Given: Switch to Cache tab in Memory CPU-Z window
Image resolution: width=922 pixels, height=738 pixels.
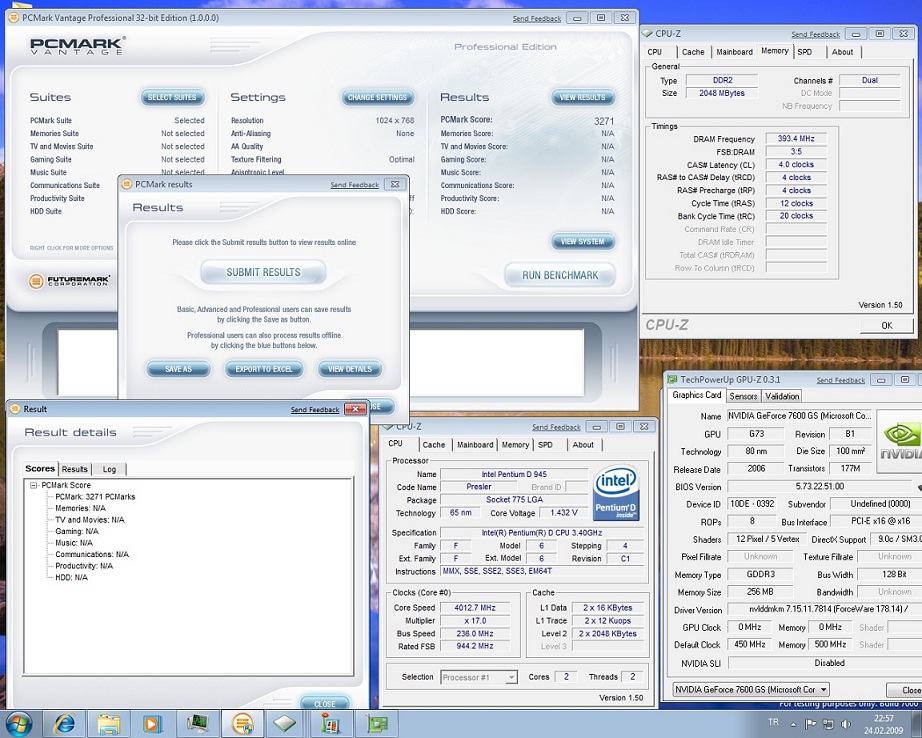Looking at the screenshot, I should (x=693, y=52).
